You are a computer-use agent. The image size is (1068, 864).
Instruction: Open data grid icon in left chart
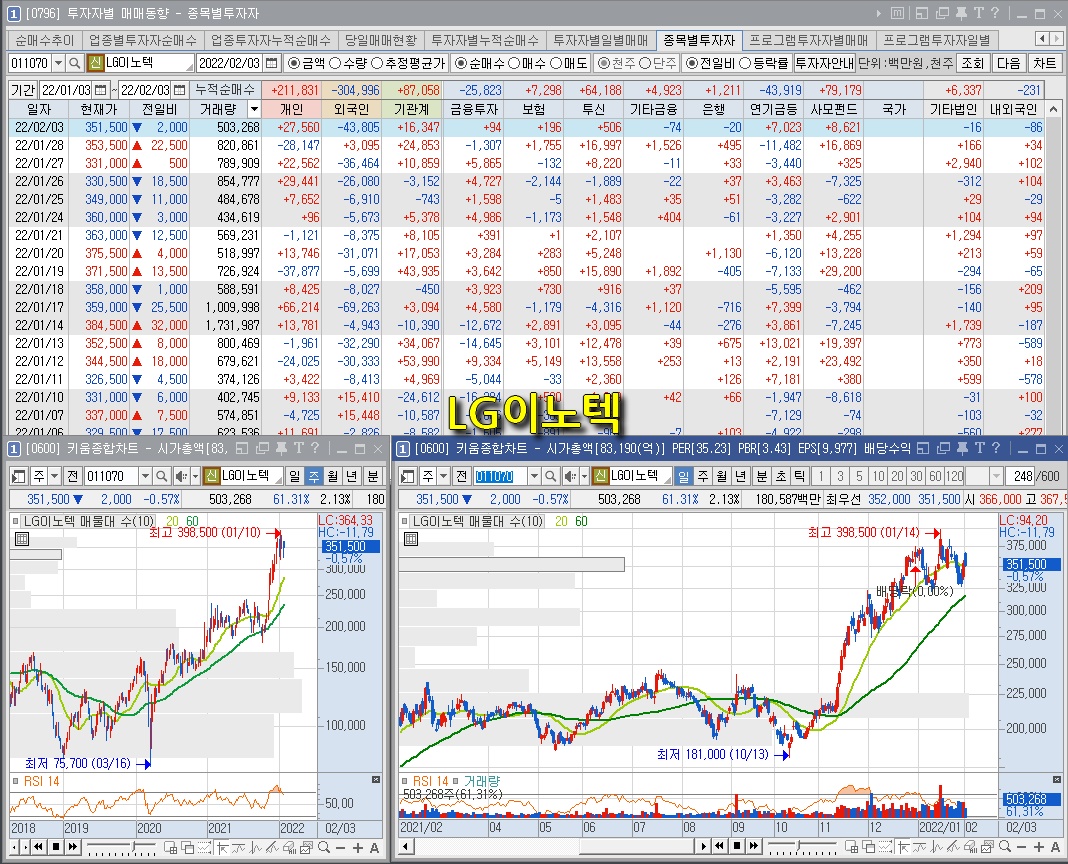click(x=22, y=539)
